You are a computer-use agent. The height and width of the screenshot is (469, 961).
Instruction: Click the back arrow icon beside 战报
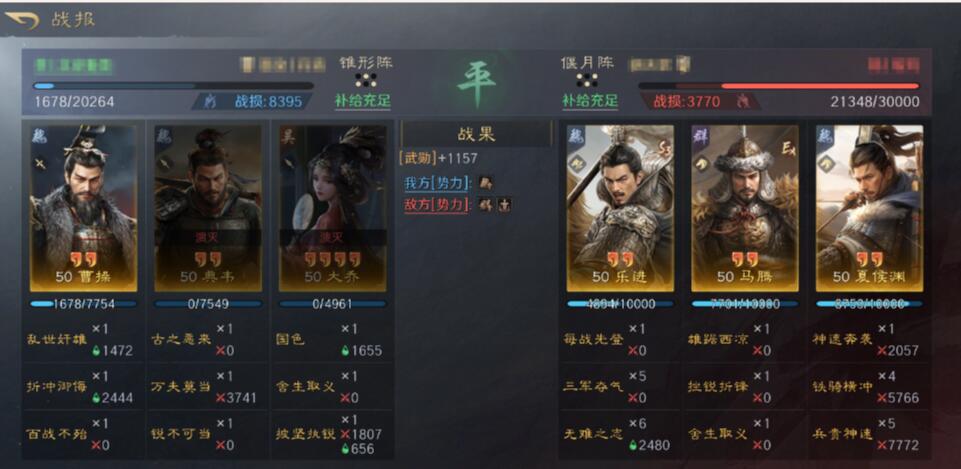tap(22, 20)
